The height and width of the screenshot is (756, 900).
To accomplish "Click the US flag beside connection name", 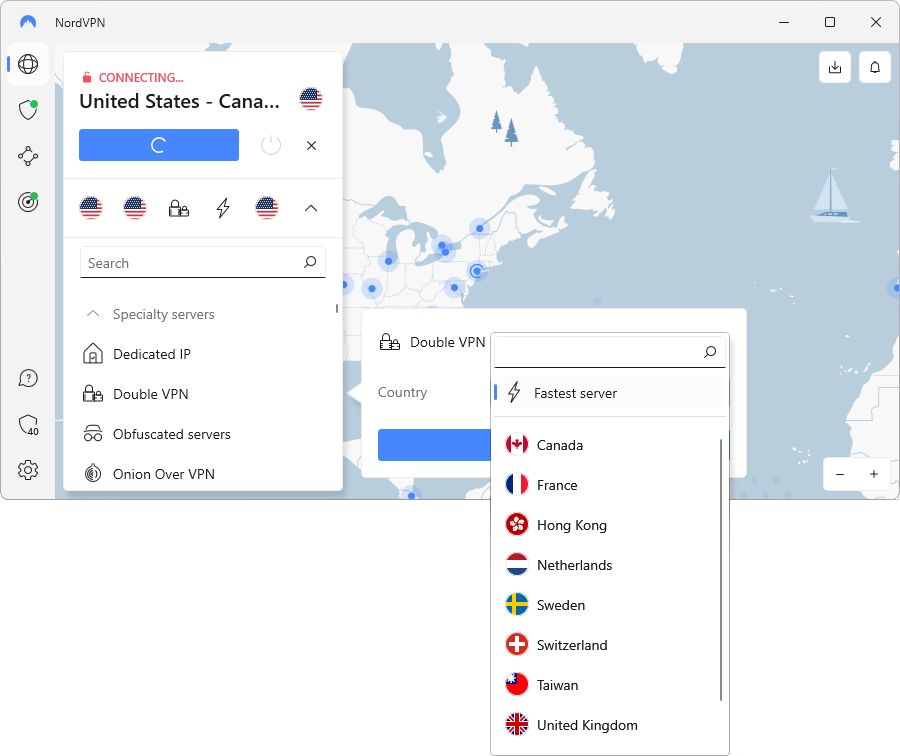I will point(311,99).
